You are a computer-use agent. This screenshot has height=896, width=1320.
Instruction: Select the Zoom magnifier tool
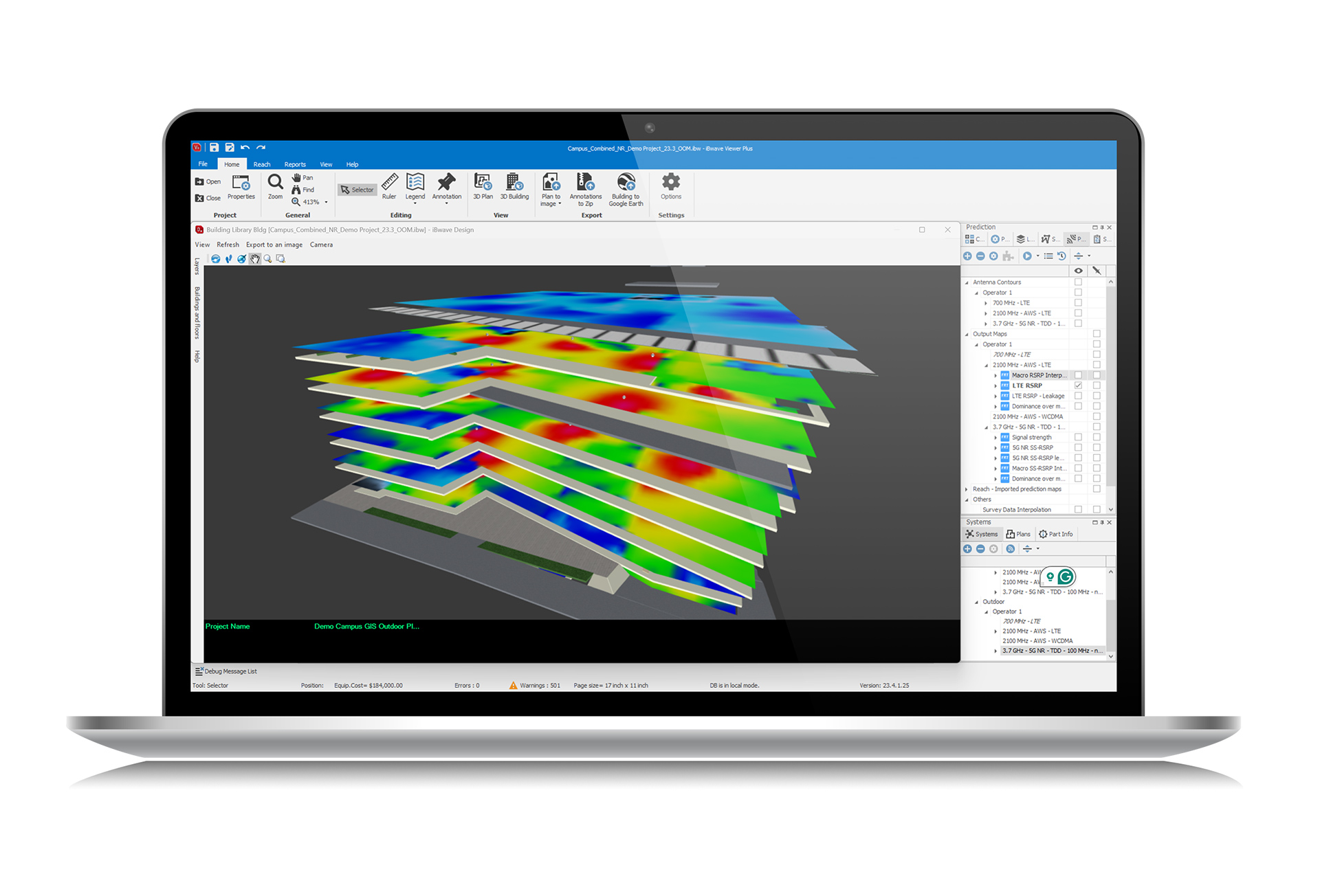pyautogui.click(x=275, y=187)
